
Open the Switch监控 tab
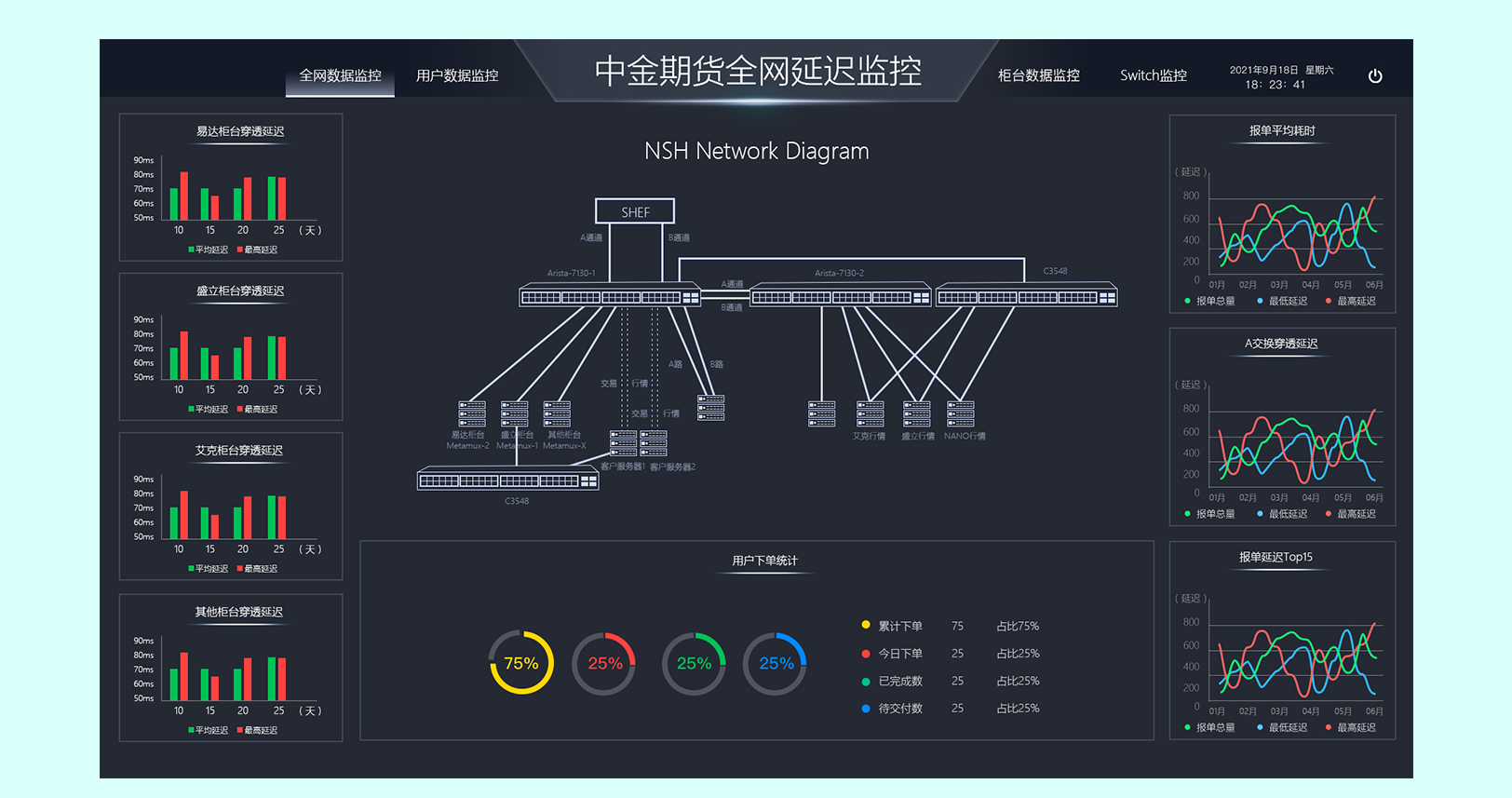pos(1154,75)
